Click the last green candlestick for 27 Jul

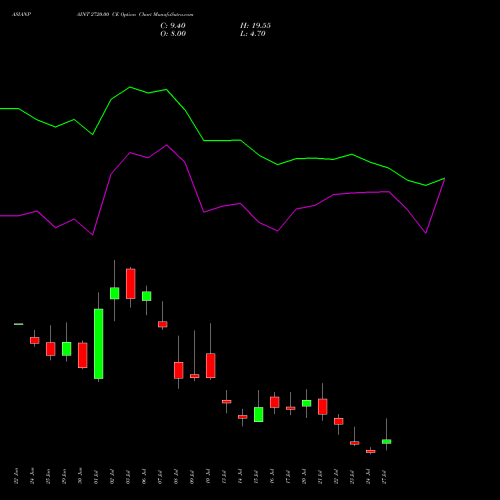pyautogui.click(x=387, y=441)
